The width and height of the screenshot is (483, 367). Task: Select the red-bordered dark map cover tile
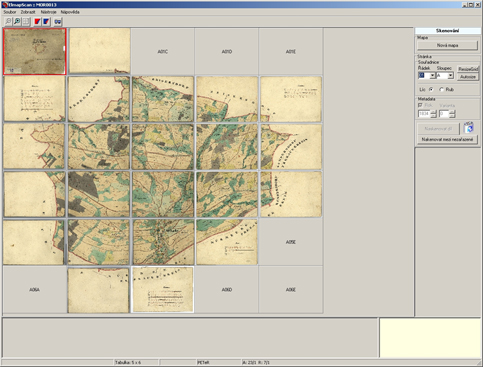[x=35, y=51]
